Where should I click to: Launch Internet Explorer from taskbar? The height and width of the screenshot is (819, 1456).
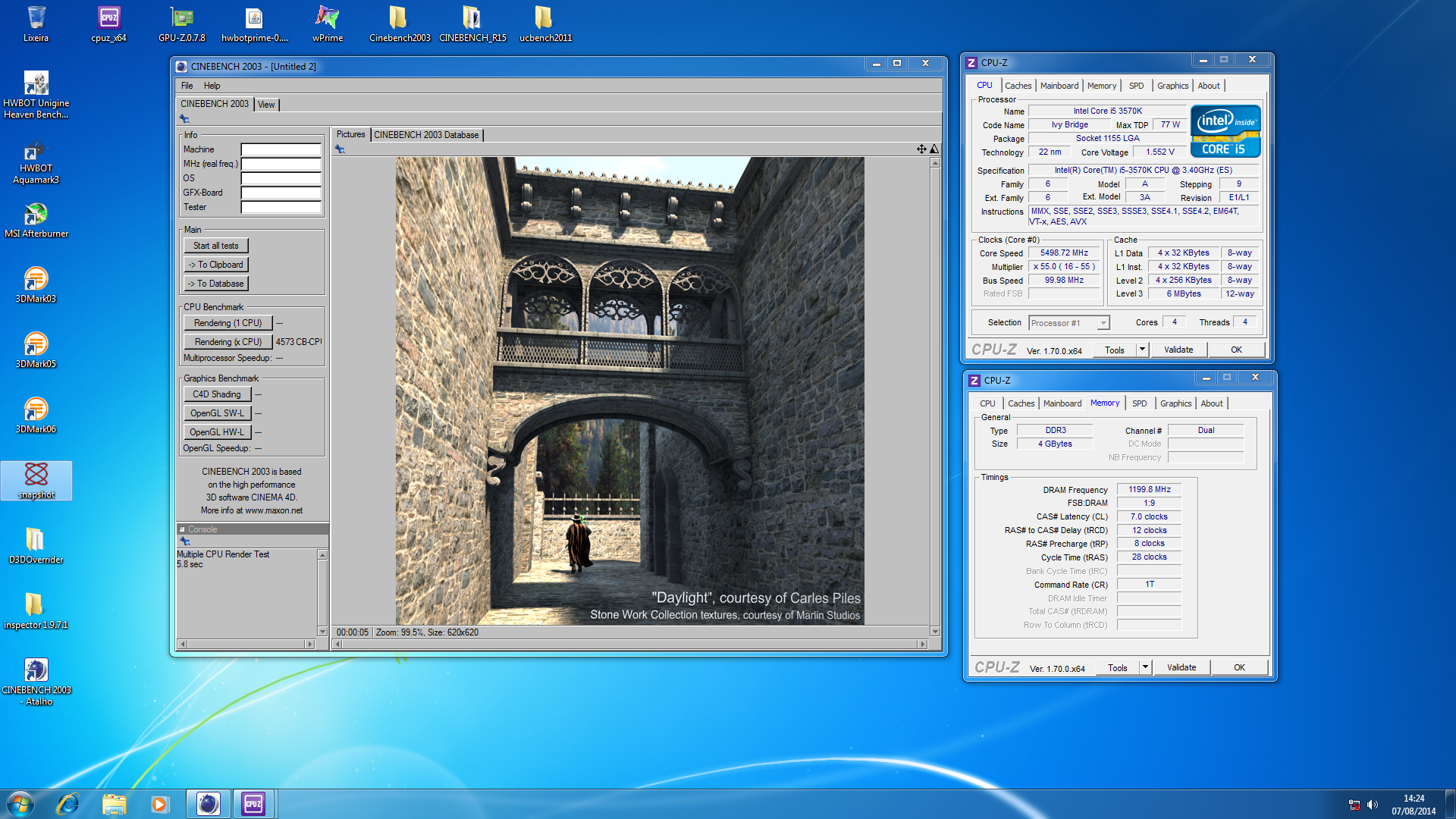(x=67, y=804)
